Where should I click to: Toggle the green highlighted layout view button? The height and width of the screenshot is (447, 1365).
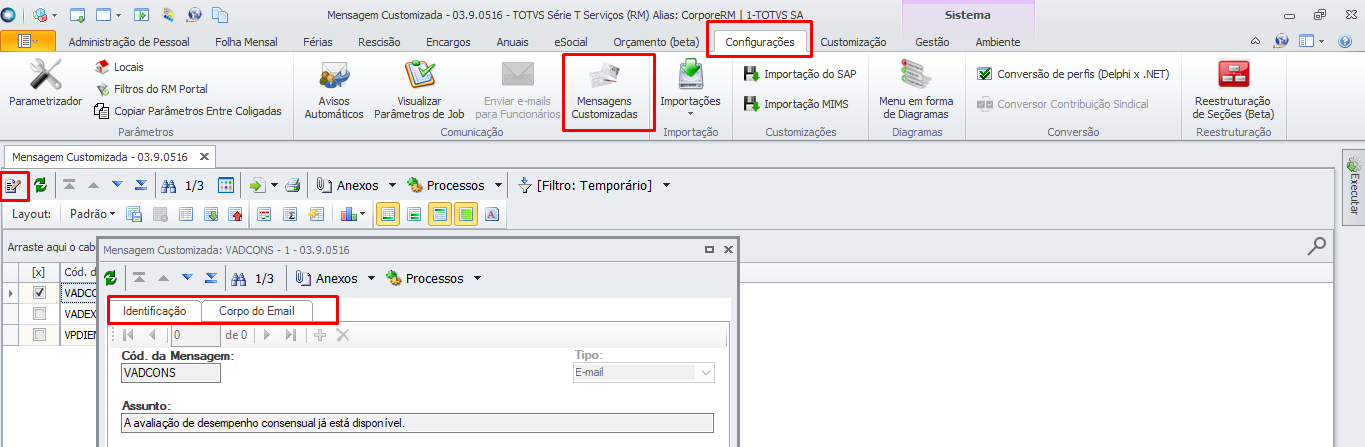pos(465,214)
